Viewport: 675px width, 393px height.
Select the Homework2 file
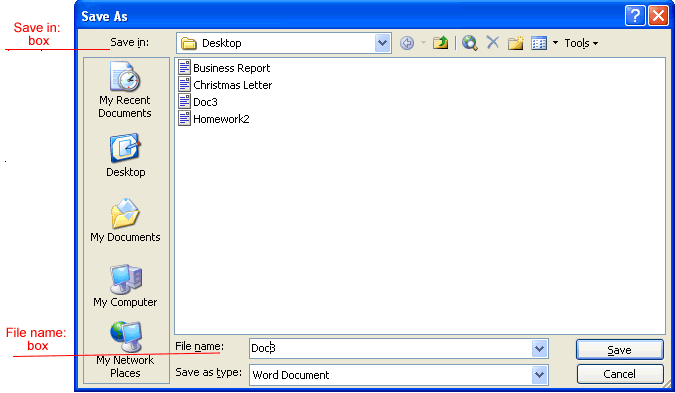pyautogui.click(x=214, y=119)
